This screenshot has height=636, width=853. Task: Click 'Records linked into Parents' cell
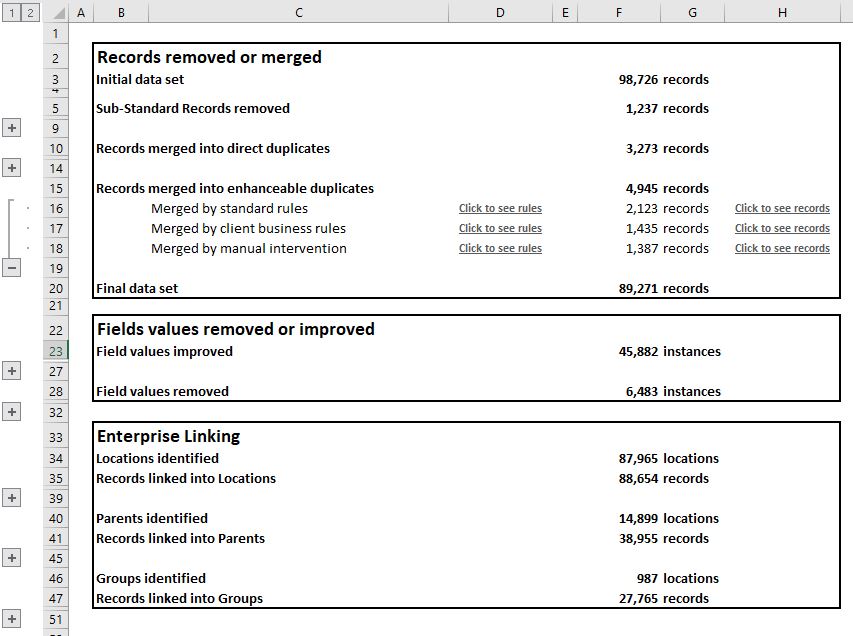pyautogui.click(x=181, y=538)
